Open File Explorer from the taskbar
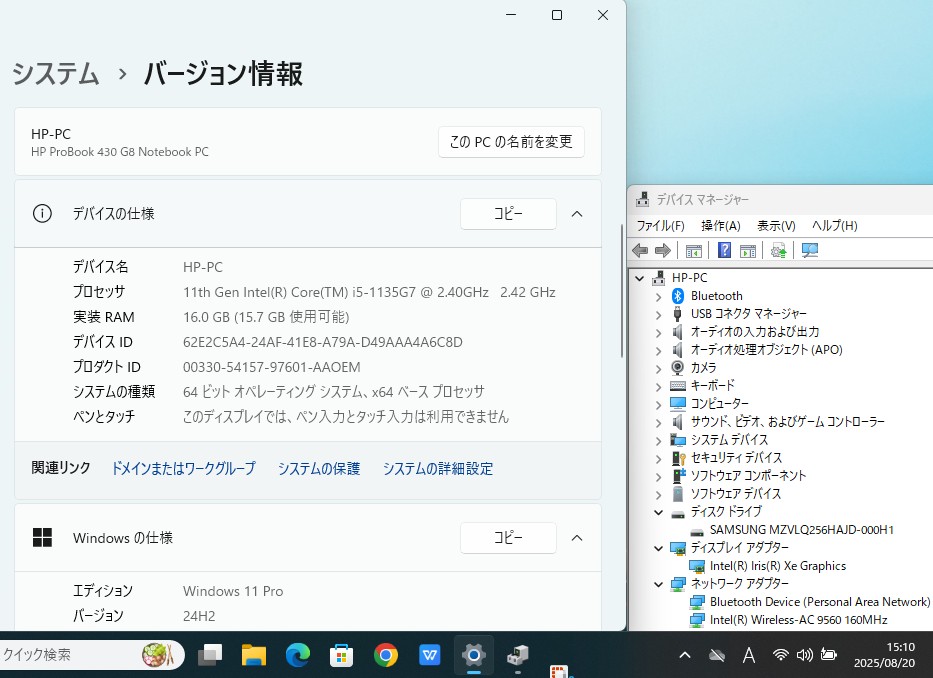Viewport: 933px width, 678px height. pyautogui.click(x=254, y=655)
